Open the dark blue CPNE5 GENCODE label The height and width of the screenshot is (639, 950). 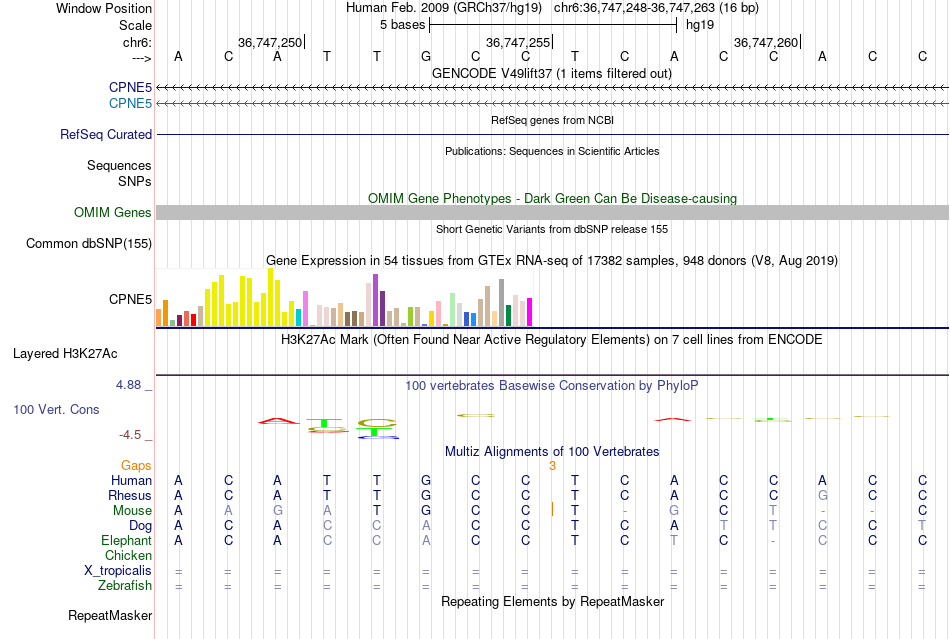coord(130,87)
